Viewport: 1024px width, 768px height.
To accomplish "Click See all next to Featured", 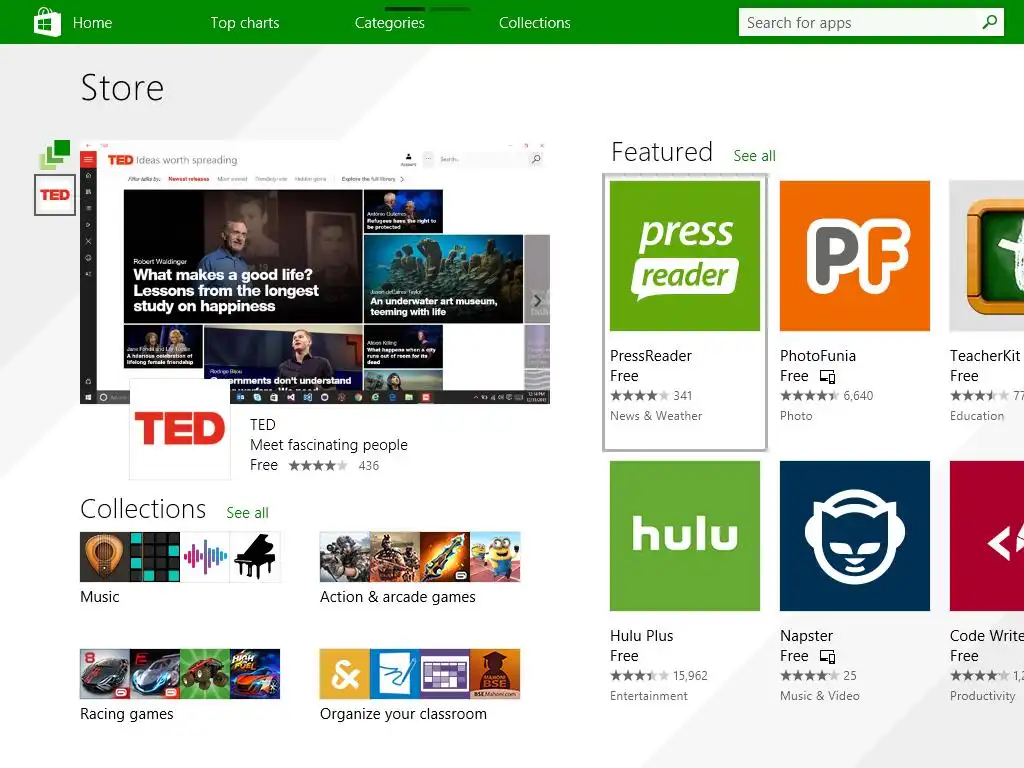I will pos(754,155).
